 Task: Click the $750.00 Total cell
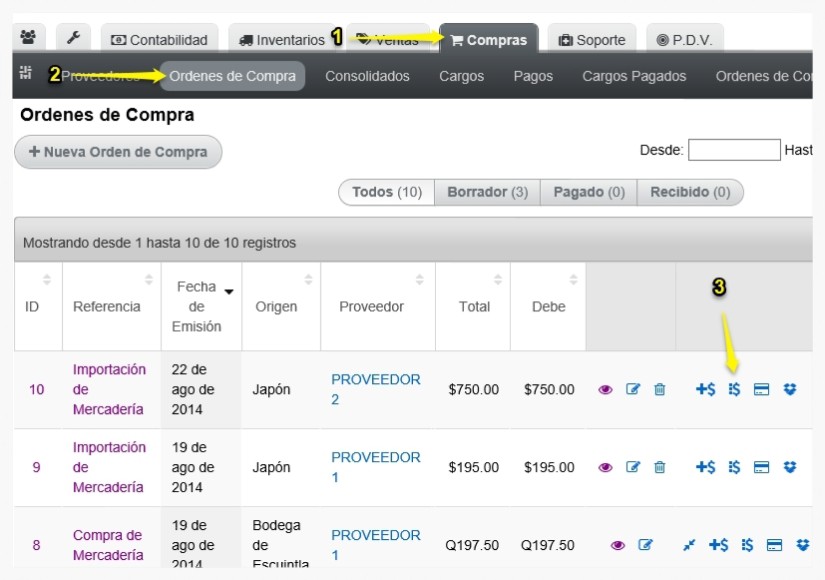(x=474, y=389)
